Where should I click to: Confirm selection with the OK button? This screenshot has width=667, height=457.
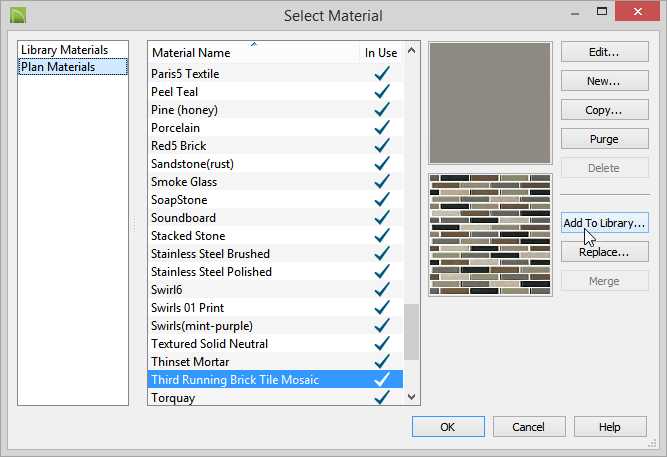[x=448, y=426]
